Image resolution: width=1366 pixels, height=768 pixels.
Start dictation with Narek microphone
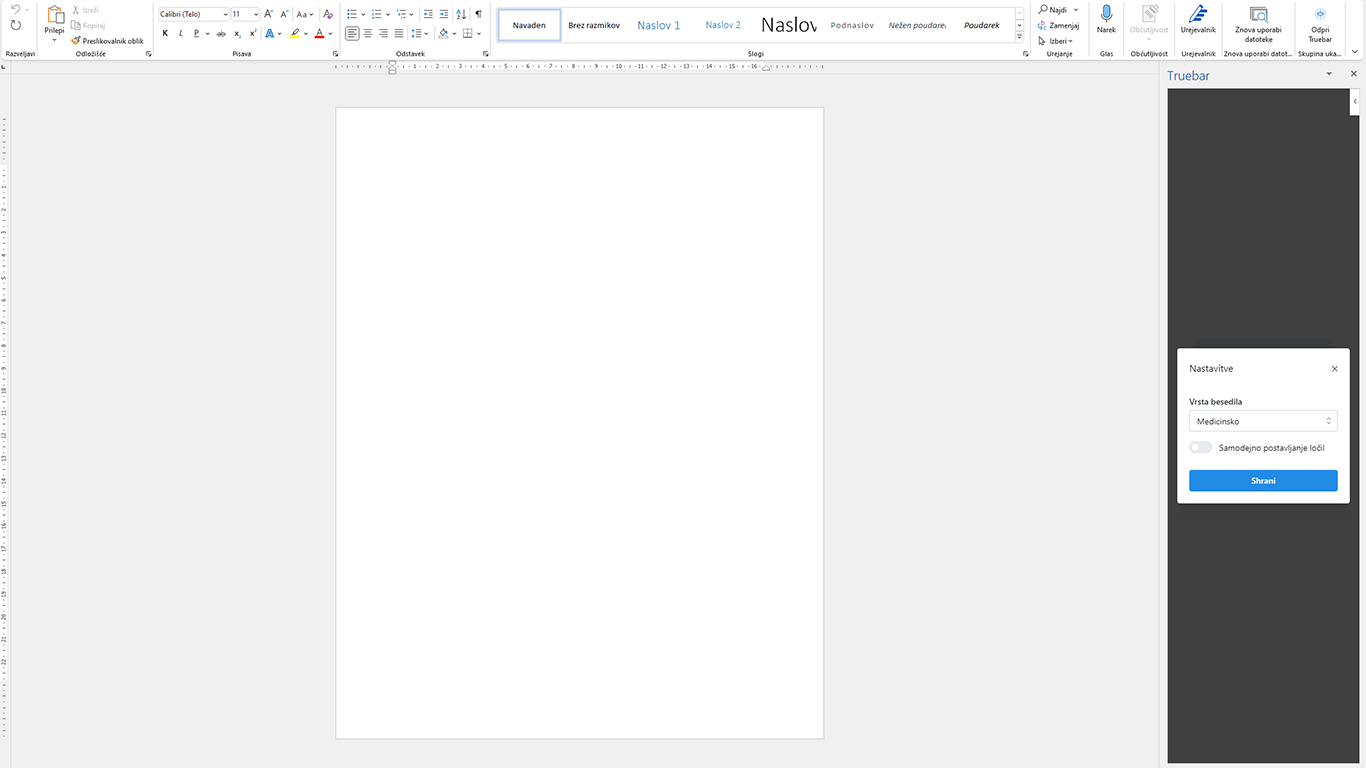(1106, 19)
